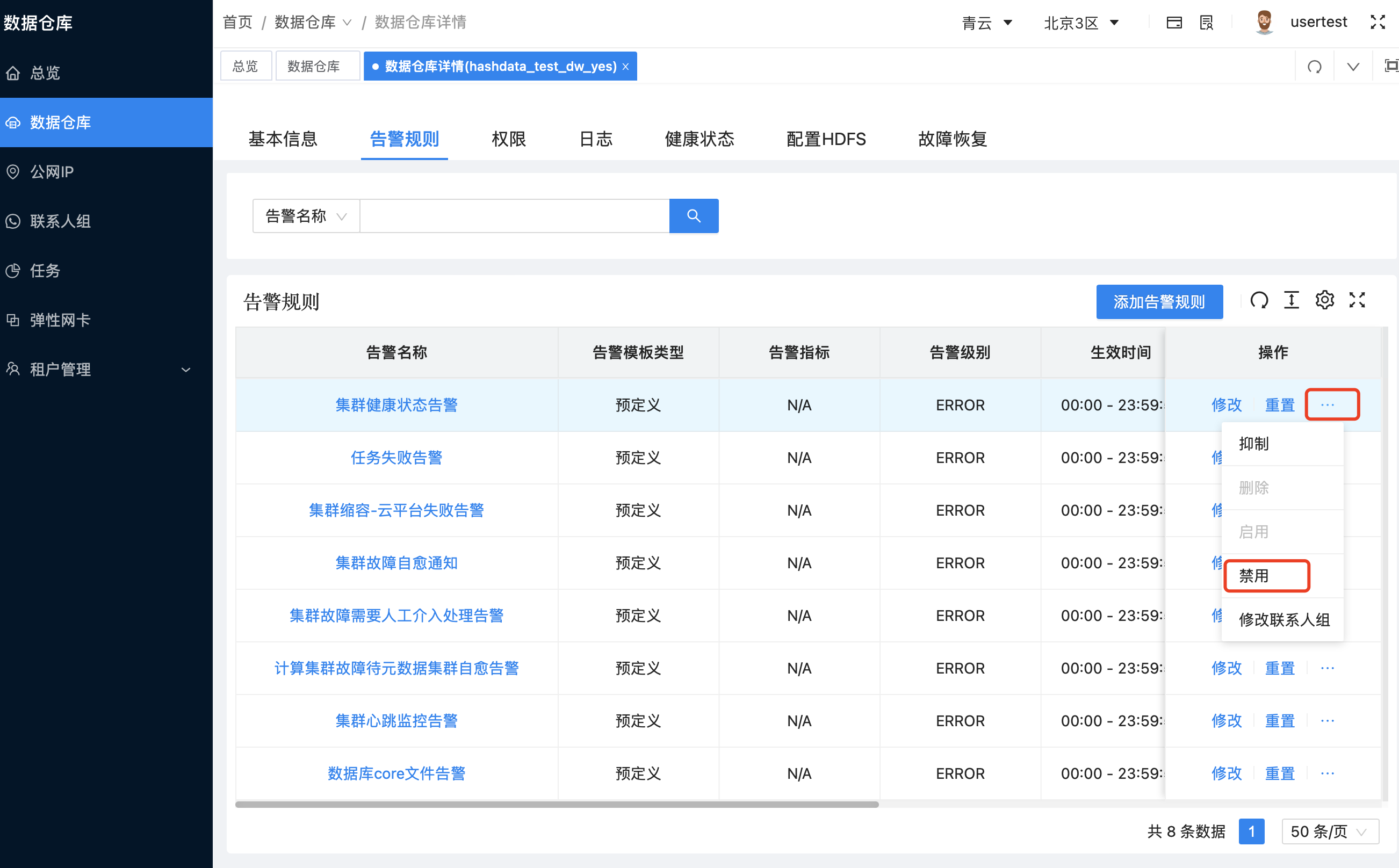Click the 添加告警规则 button

[x=1159, y=301]
